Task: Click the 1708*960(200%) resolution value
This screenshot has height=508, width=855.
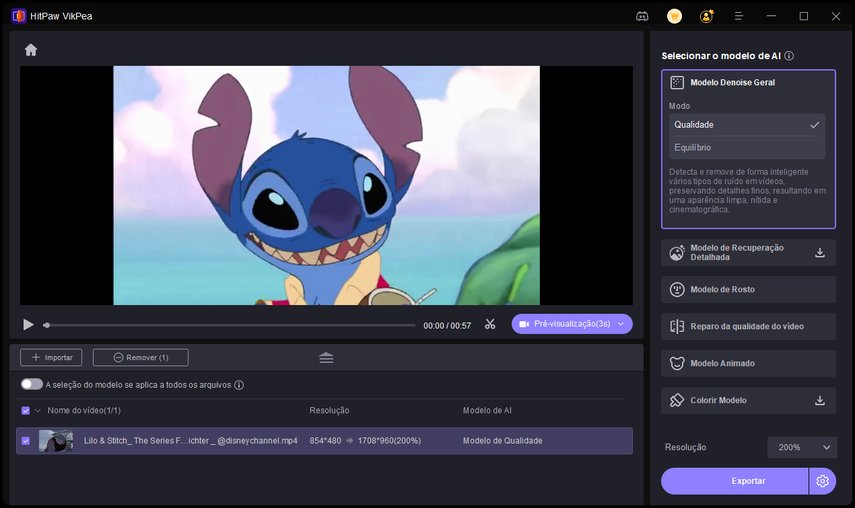Action: tap(389, 440)
